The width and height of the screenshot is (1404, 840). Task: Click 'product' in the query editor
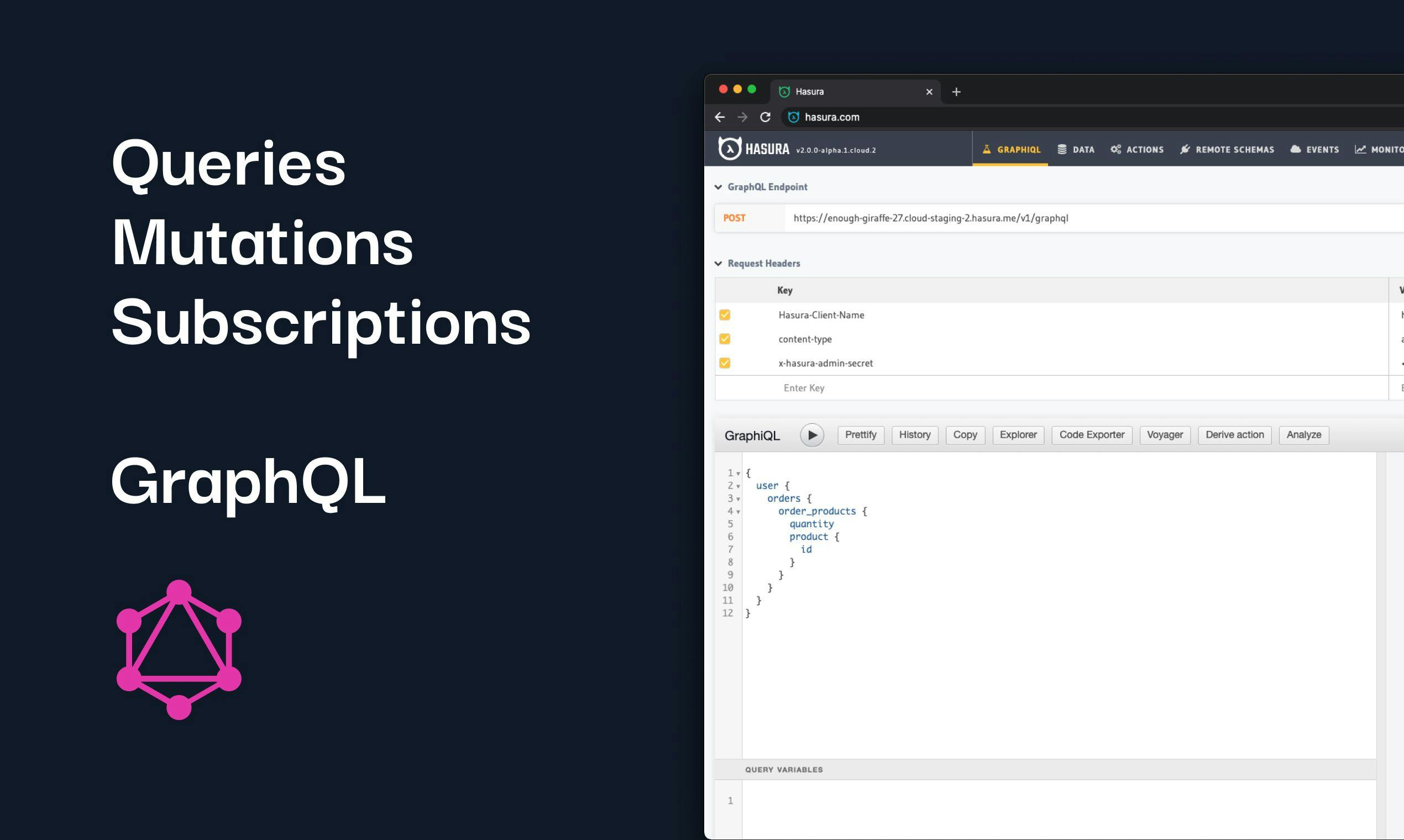pos(809,537)
